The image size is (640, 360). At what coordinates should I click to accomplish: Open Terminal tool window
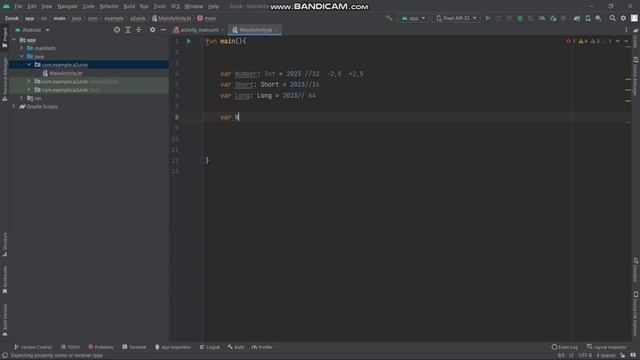click(x=134, y=347)
